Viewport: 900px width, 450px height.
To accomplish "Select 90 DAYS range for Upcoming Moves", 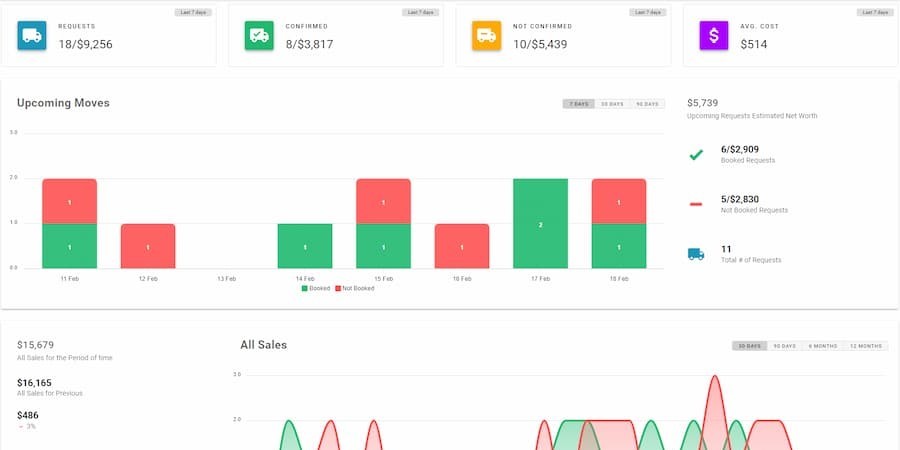I will click(x=647, y=104).
